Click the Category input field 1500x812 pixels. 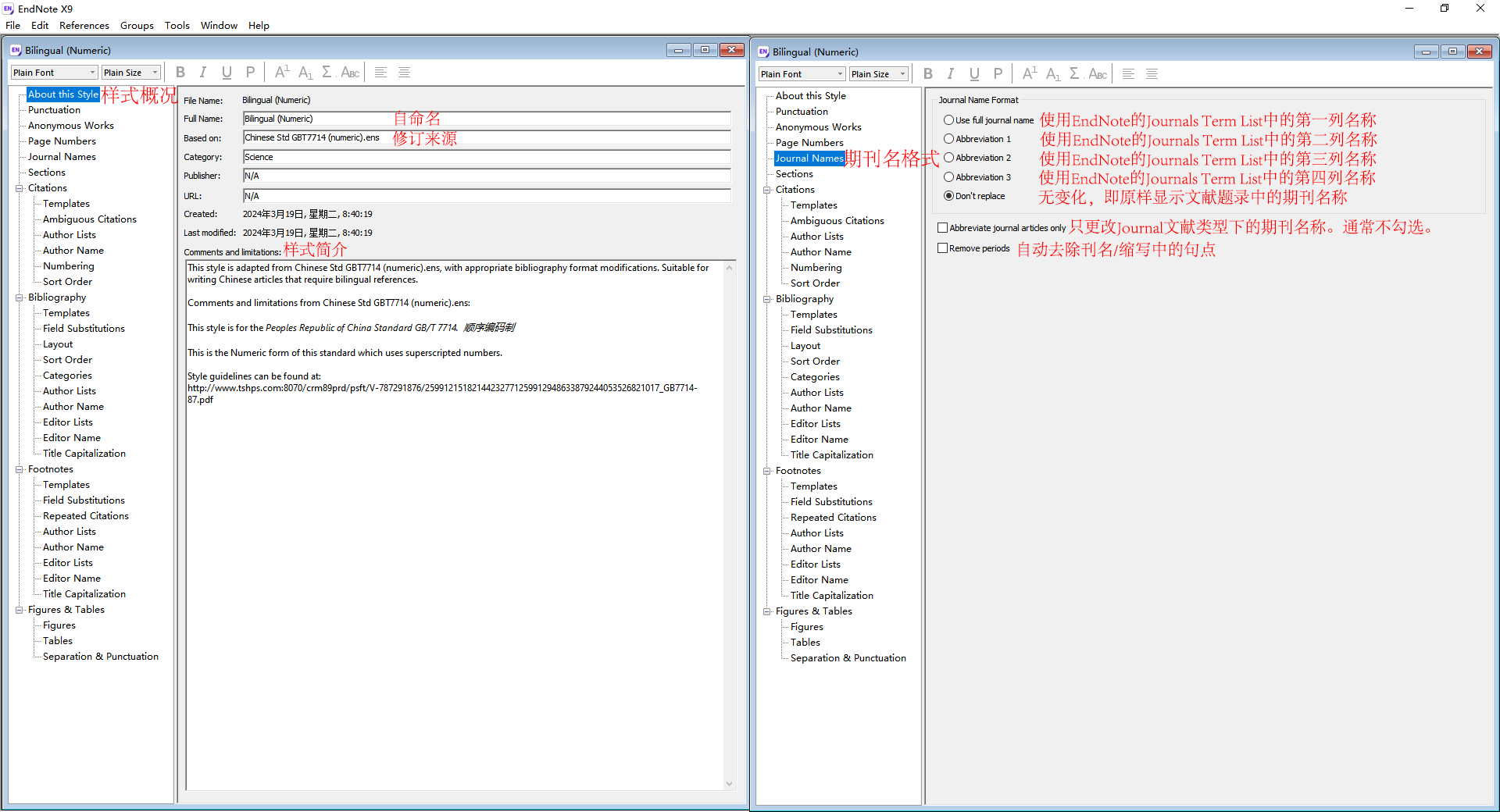[x=487, y=157]
